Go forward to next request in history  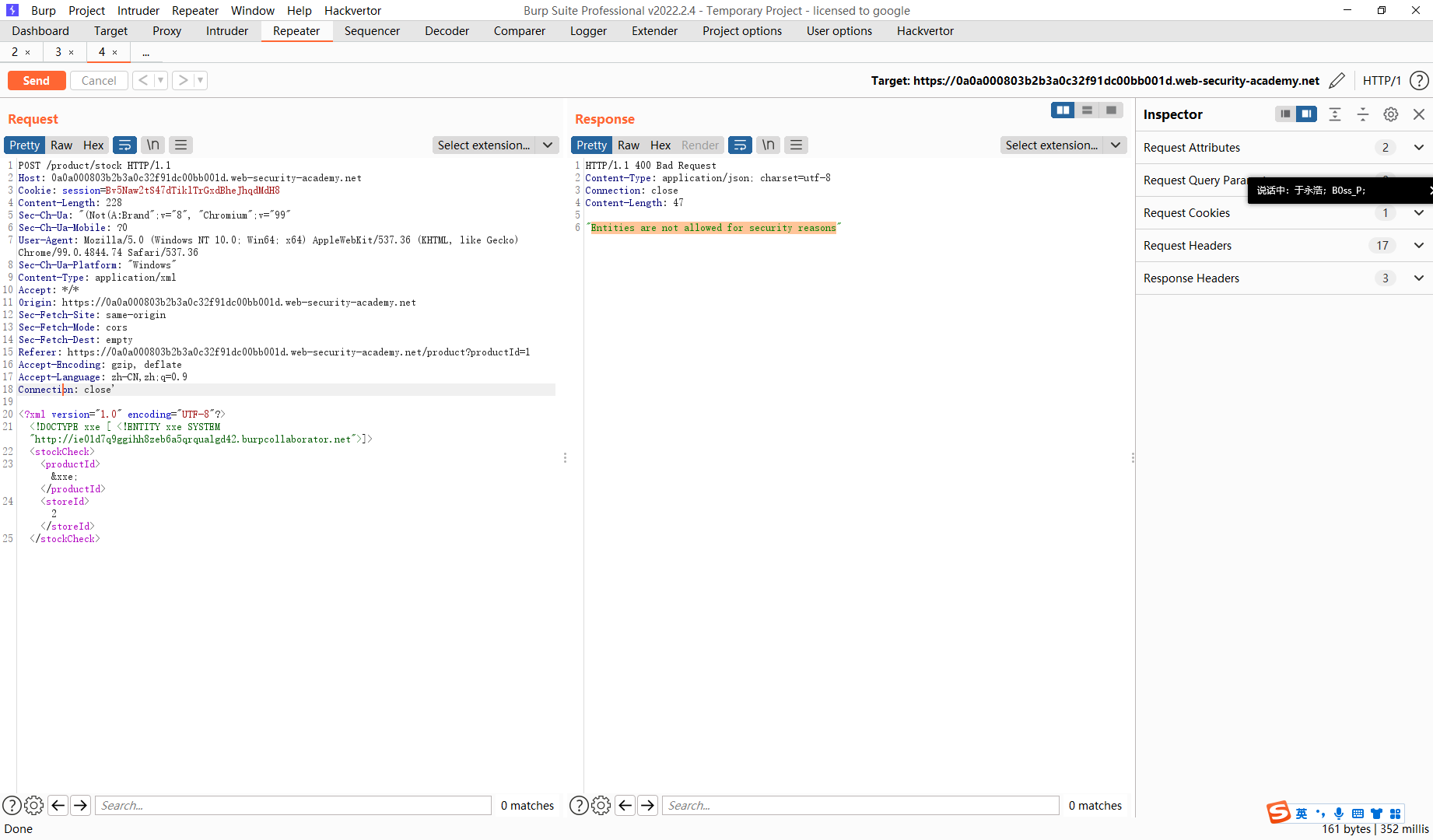click(x=183, y=80)
